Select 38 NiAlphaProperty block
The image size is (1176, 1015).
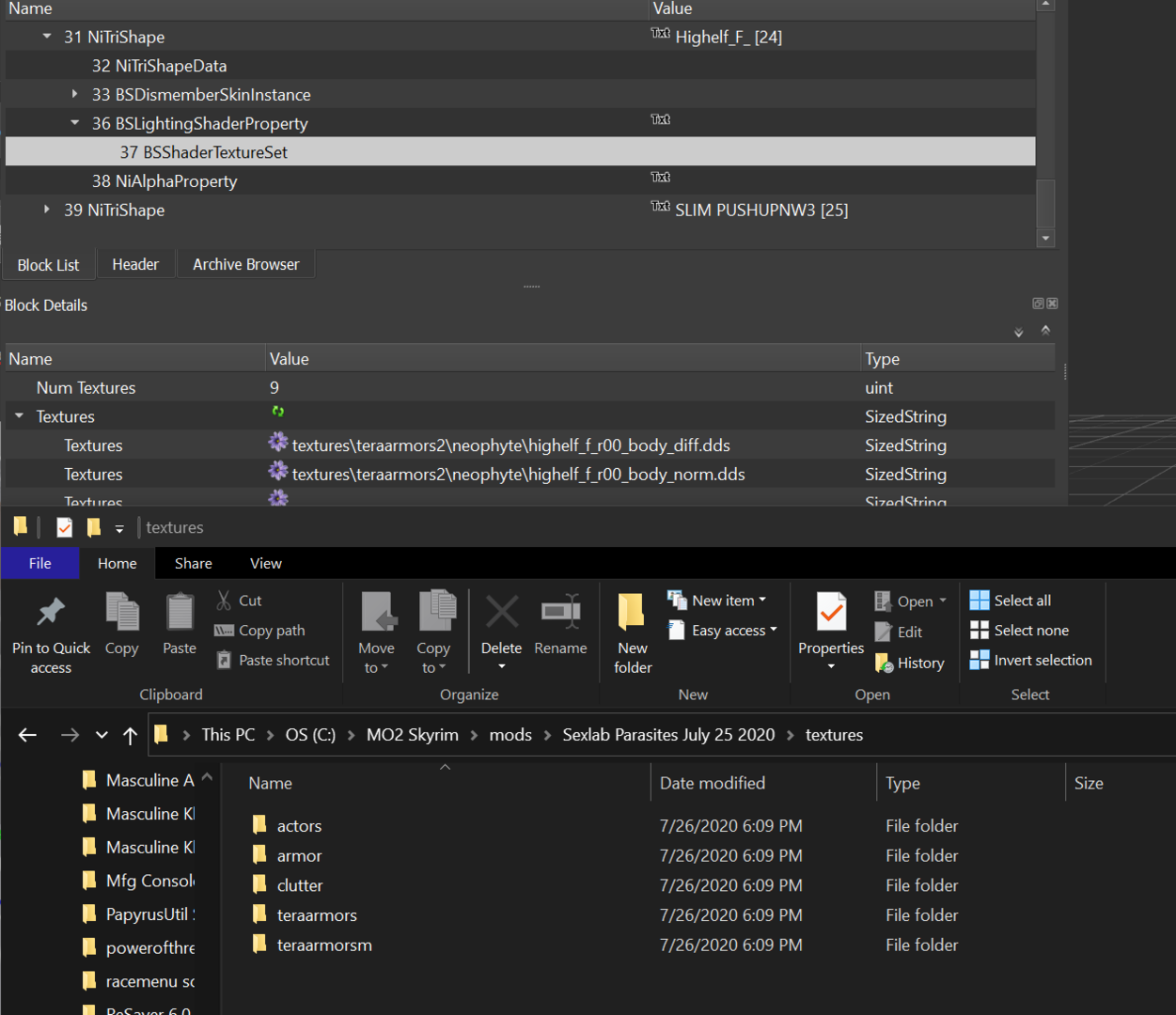[x=164, y=181]
